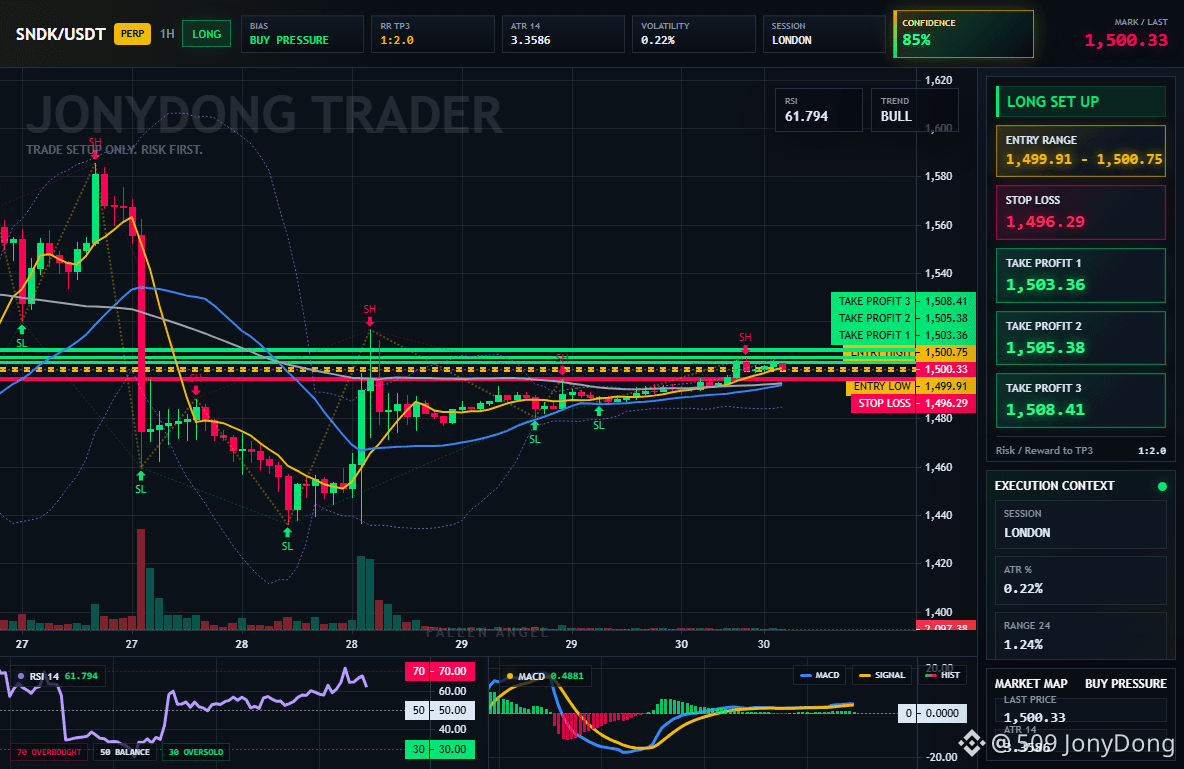The width and height of the screenshot is (1184, 769).
Task: Select the Entry Range 1,499.91 - 1,500.75 card
Action: tap(1081, 151)
